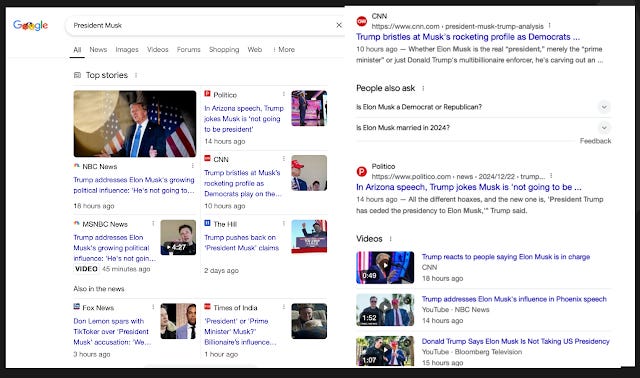Open the Politico story stage thumbnail
The image size is (640, 378).
(x=309, y=108)
